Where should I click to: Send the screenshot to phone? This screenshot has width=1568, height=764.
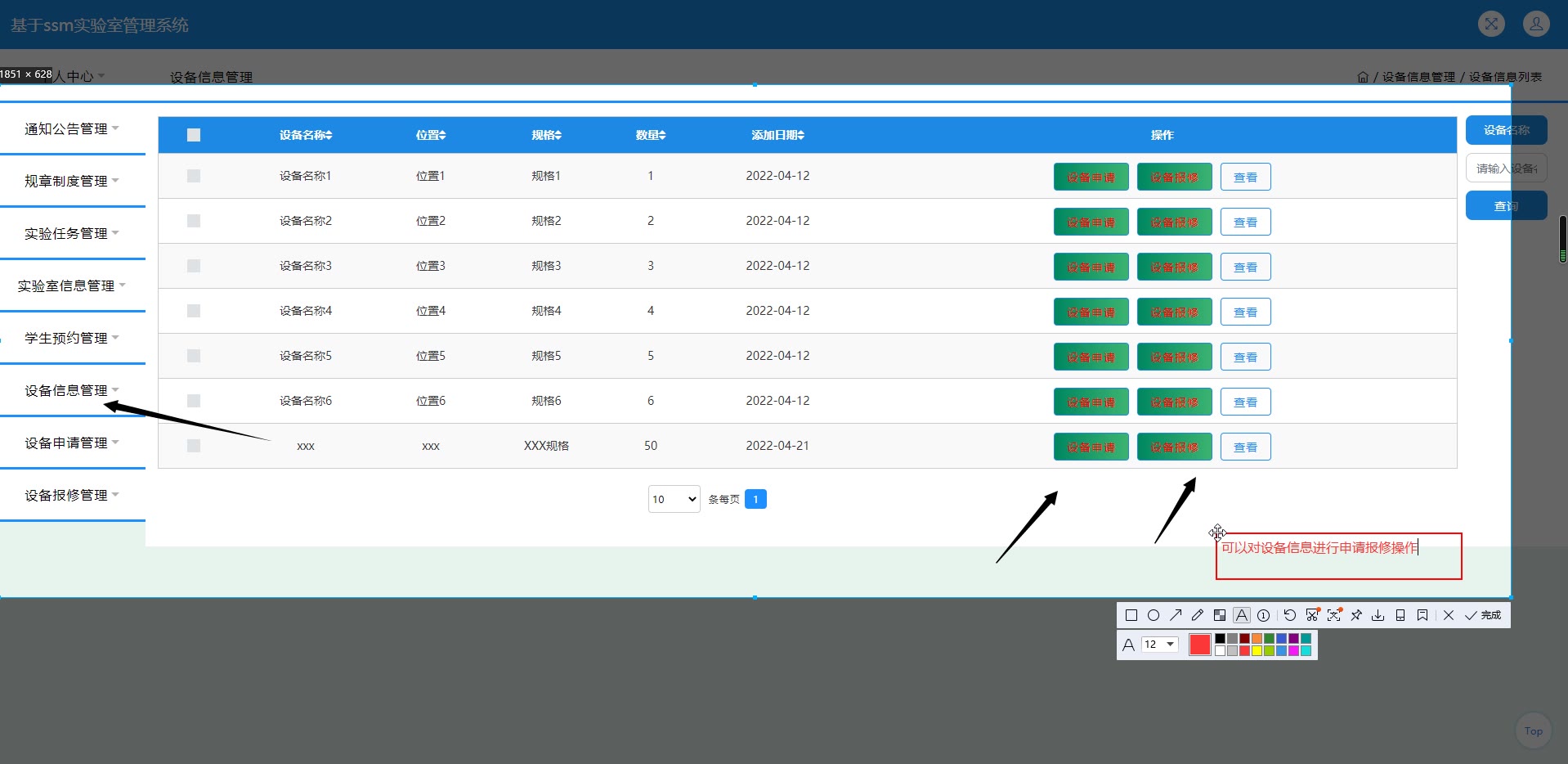pyautogui.click(x=1400, y=615)
